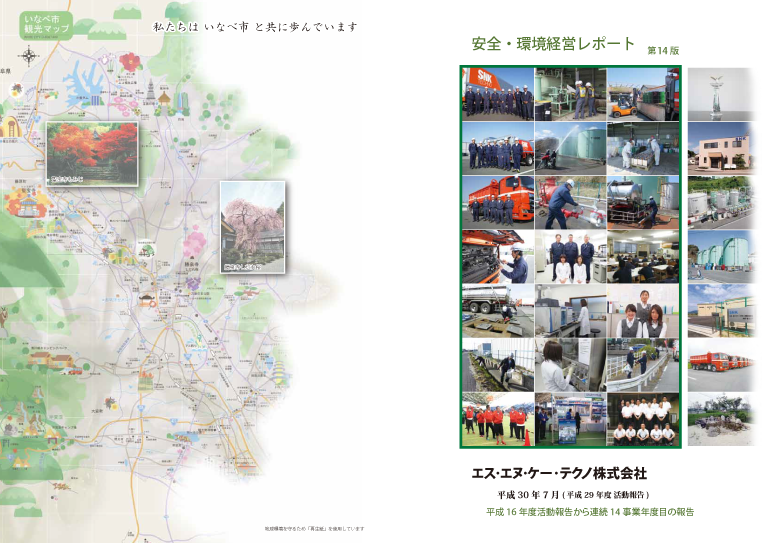This screenshot has width=768, height=543.
Task: Open the silver tank plant photo
Action: click(721, 203)
